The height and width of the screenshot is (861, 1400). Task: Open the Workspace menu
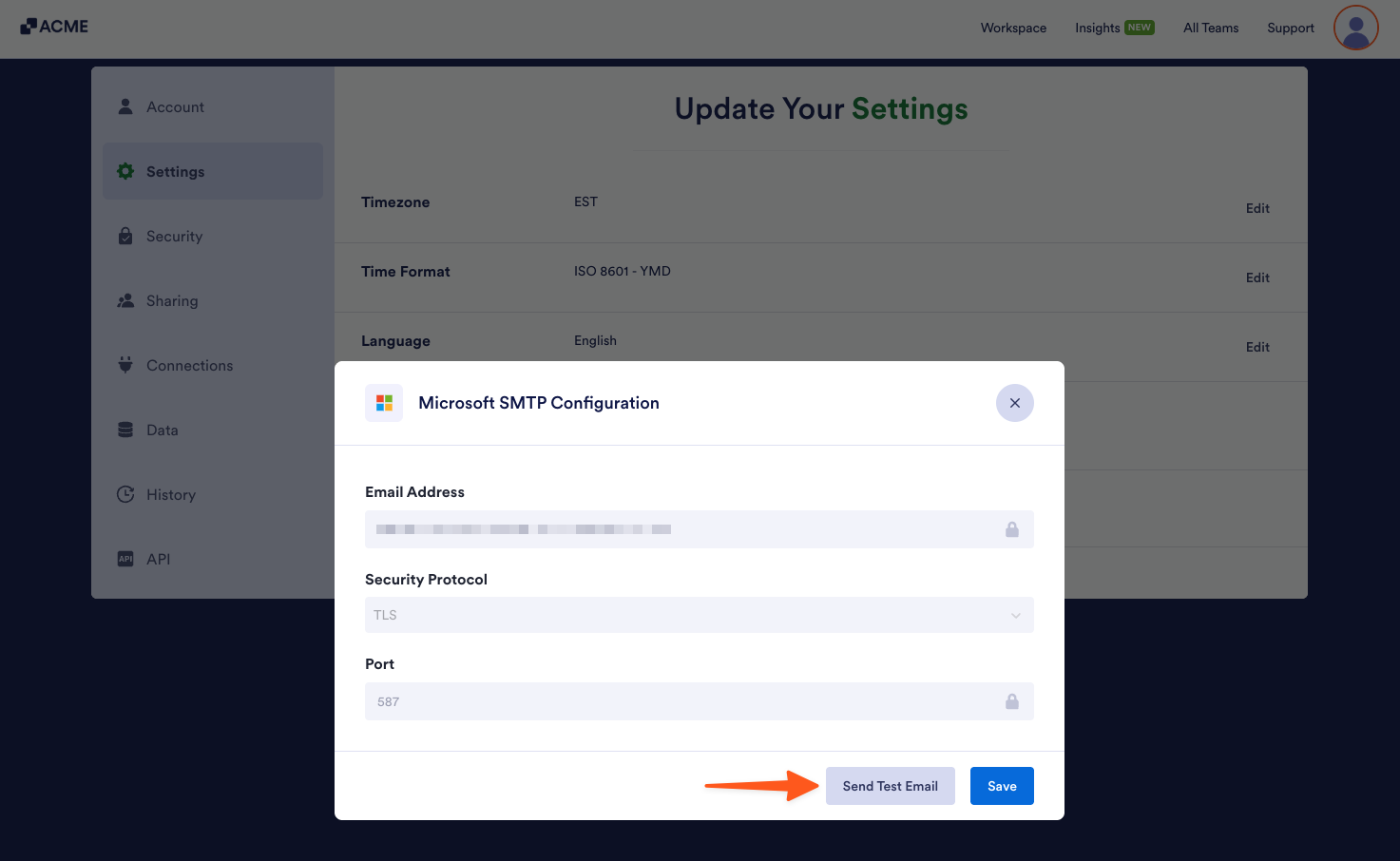(x=1013, y=28)
